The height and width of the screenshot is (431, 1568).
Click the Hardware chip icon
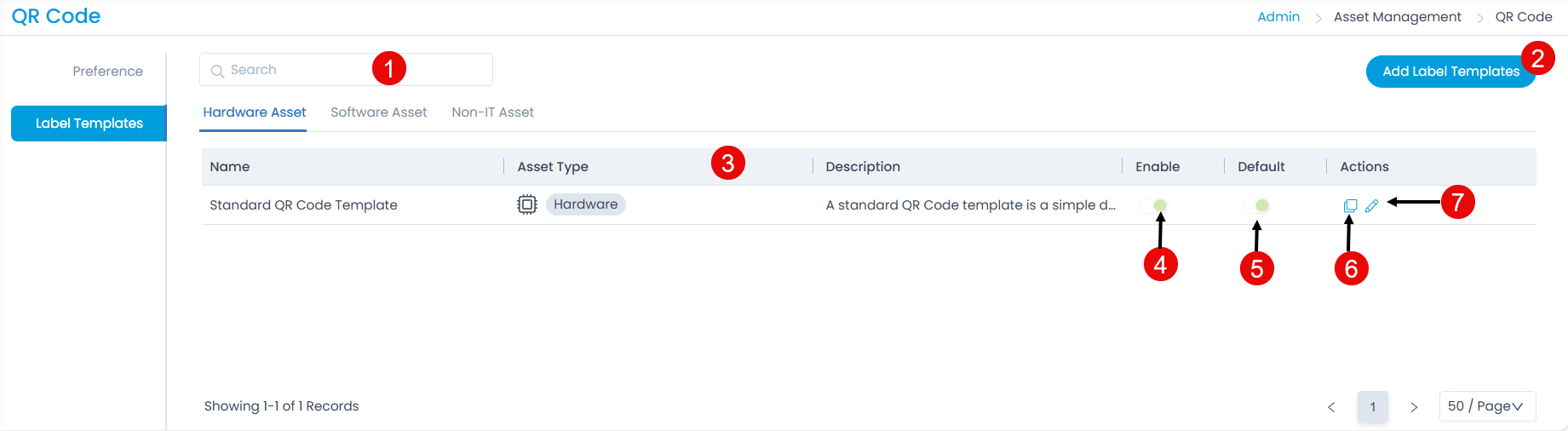pyautogui.click(x=527, y=204)
